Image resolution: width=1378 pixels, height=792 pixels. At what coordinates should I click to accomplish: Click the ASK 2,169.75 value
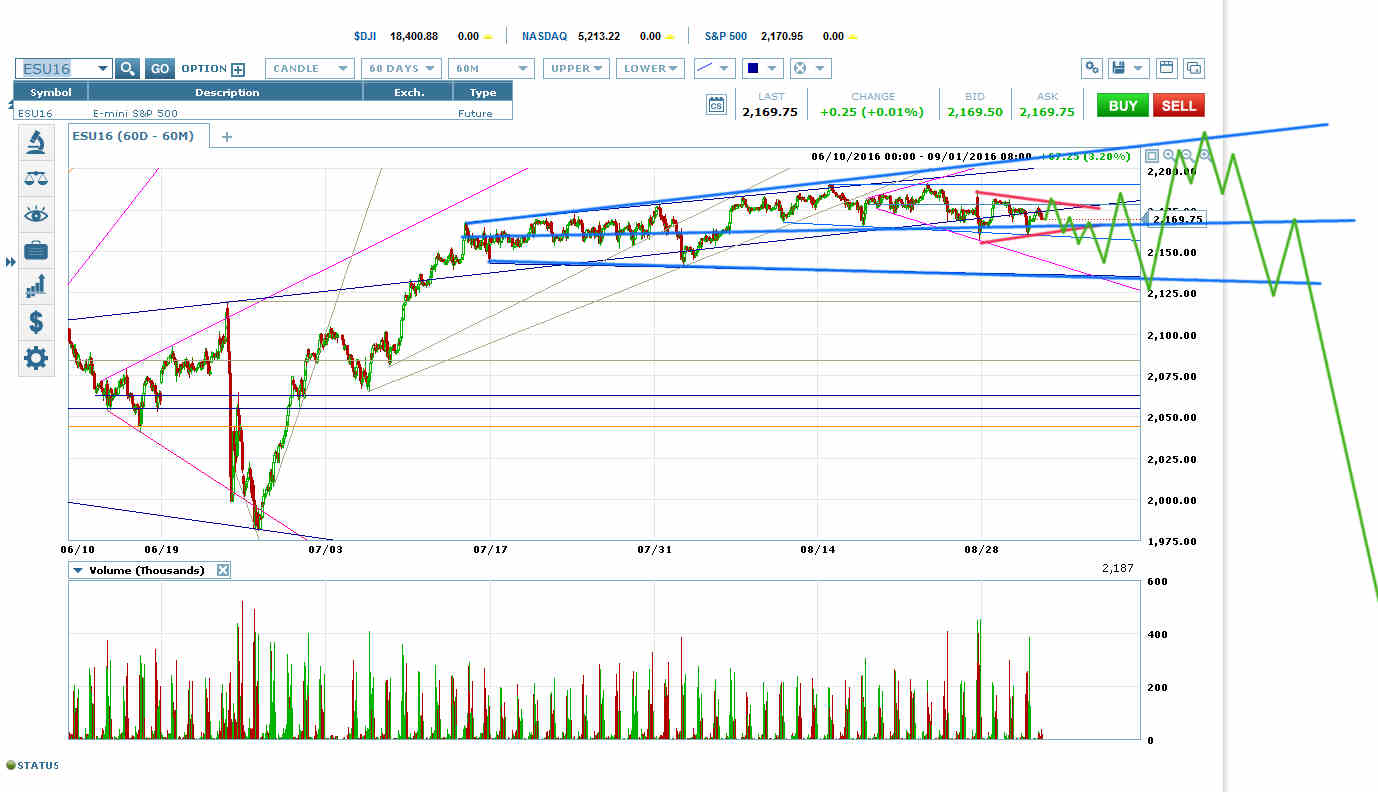click(x=1047, y=112)
